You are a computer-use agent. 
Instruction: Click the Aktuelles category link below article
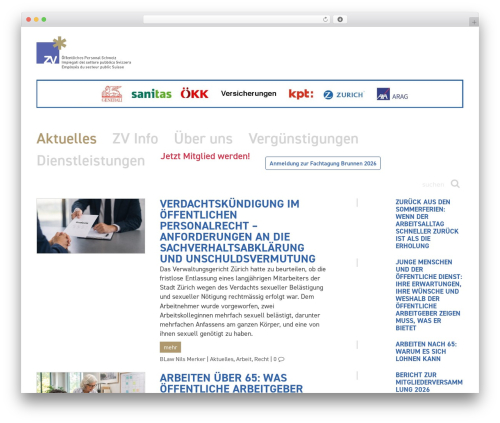[221, 359]
